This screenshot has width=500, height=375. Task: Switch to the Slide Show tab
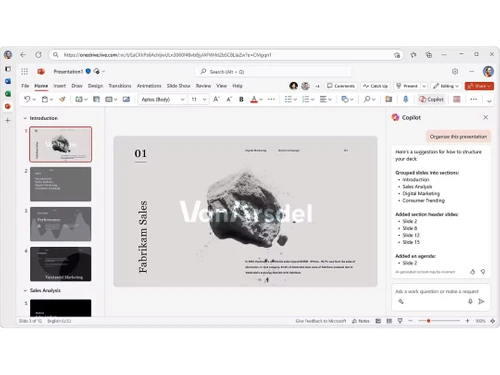coord(178,86)
